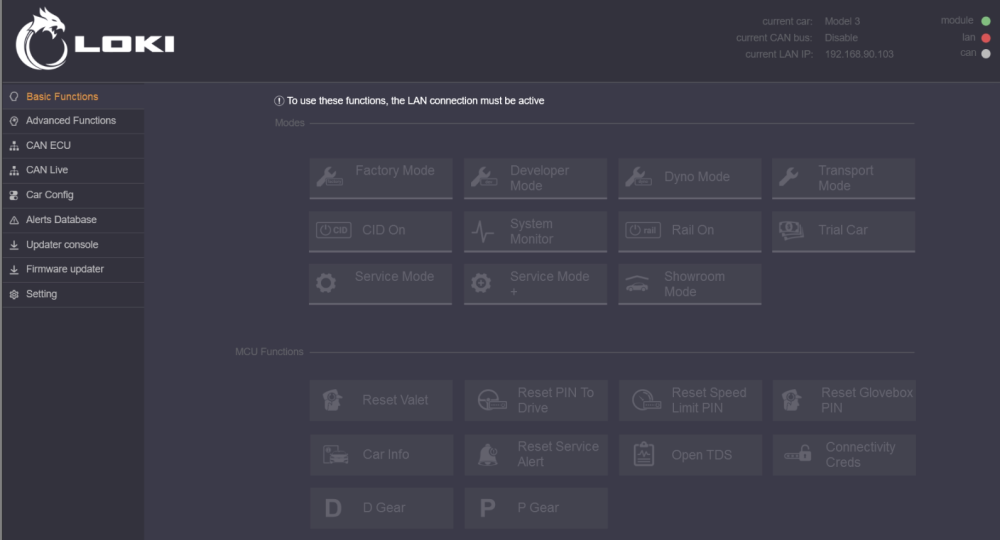The width and height of the screenshot is (1000, 540).
Task: Click the Open TDS clipboard icon
Action: coord(644,454)
